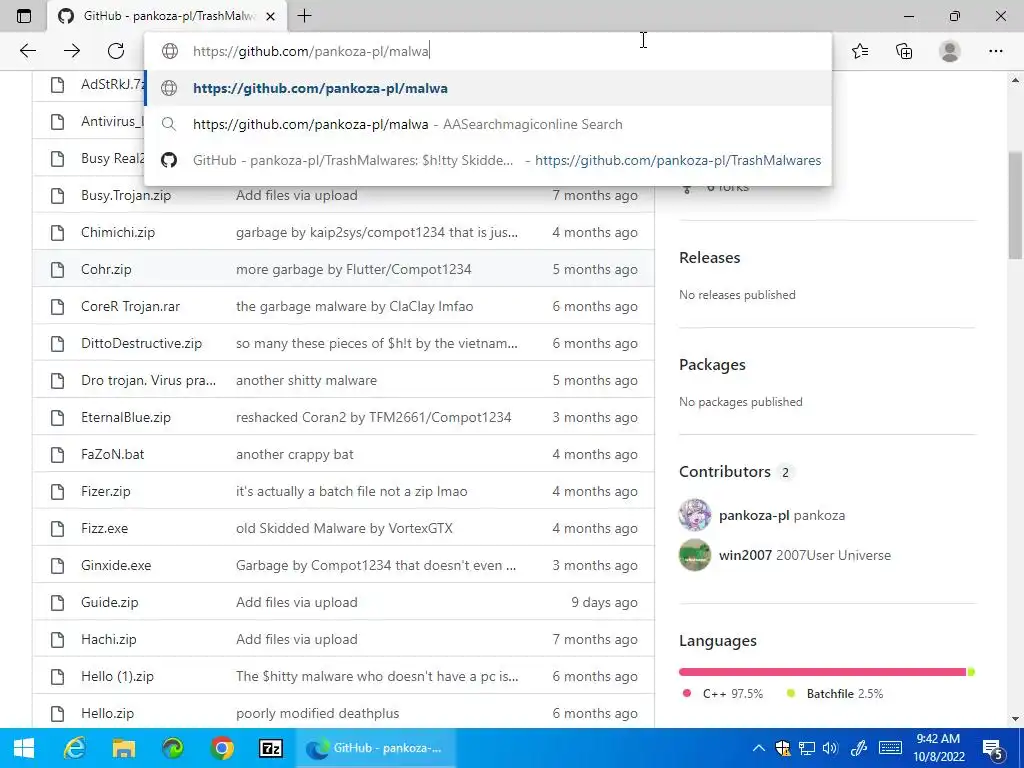The height and width of the screenshot is (768, 1024).
Task: Close the GitHub TrashMalwares tab
Action: (271, 16)
